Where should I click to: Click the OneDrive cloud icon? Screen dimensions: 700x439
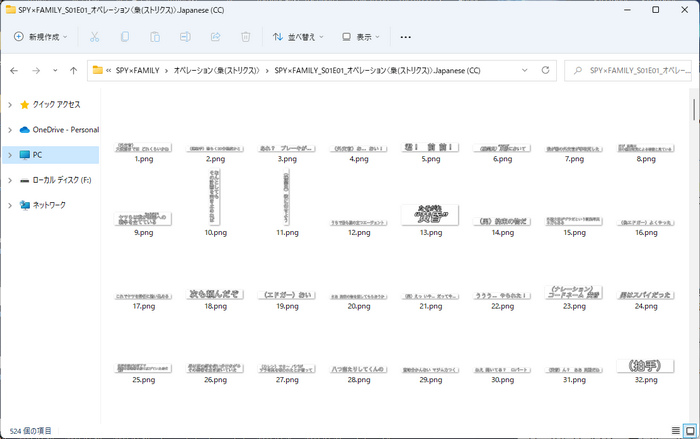25,130
